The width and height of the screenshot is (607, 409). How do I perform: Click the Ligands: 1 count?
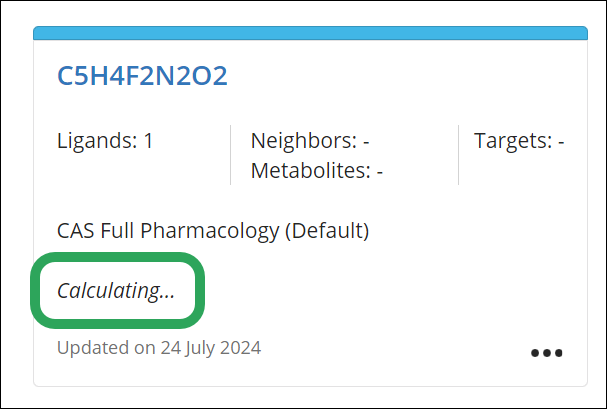point(105,141)
